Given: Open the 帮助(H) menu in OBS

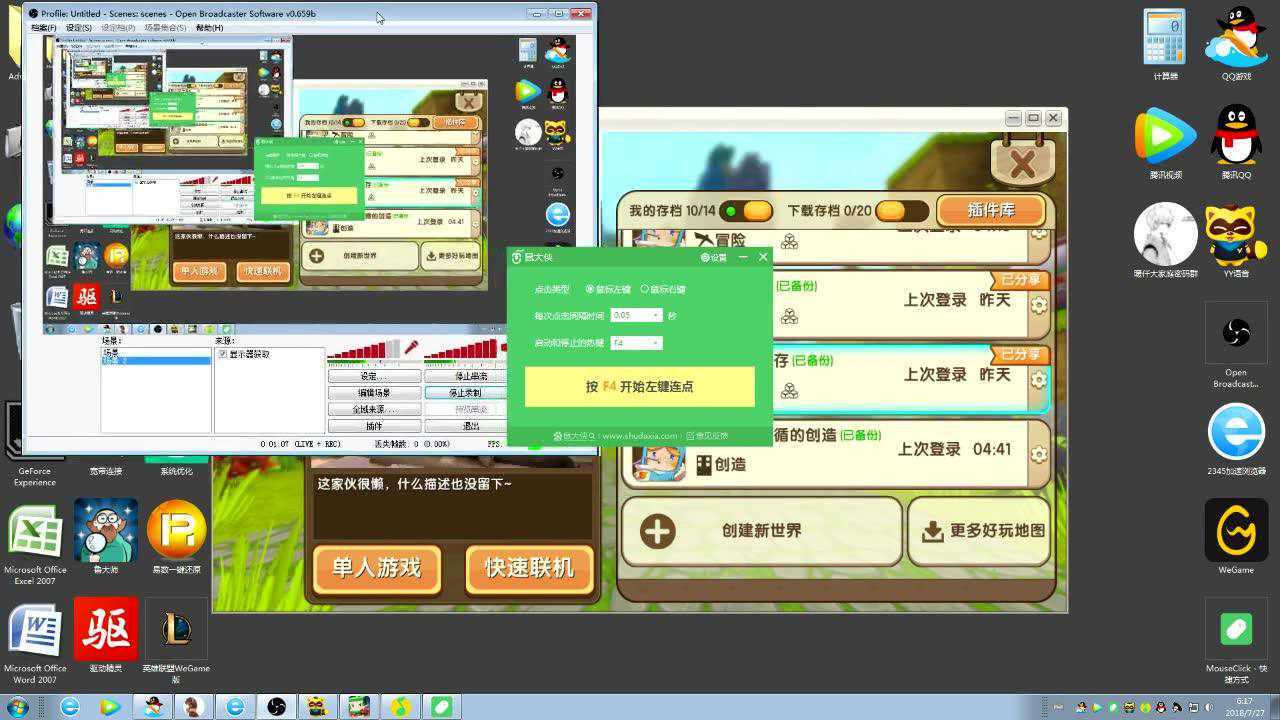Looking at the screenshot, I should pyautogui.click(x=210, y=28).
